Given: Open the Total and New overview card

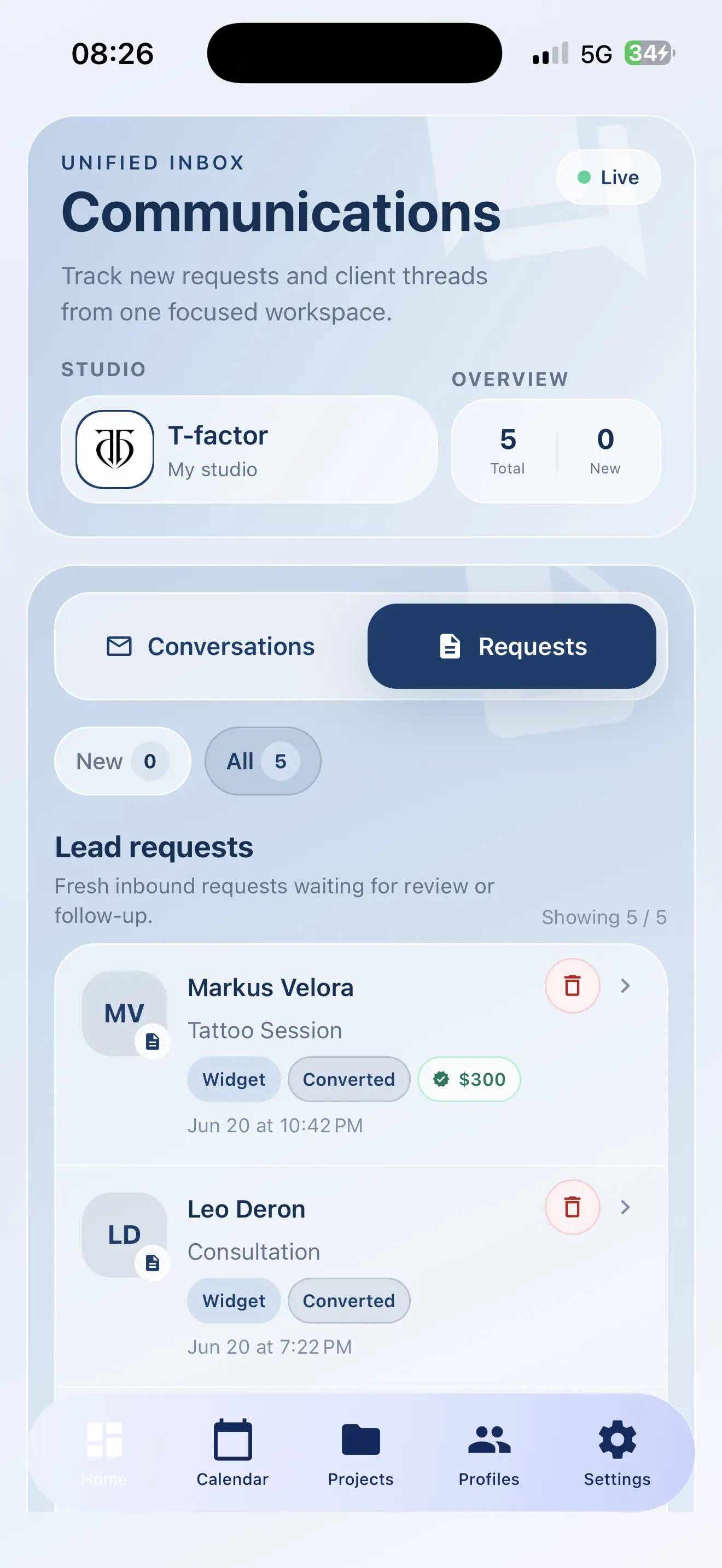Looking at the screenshot, I should 556,451.
